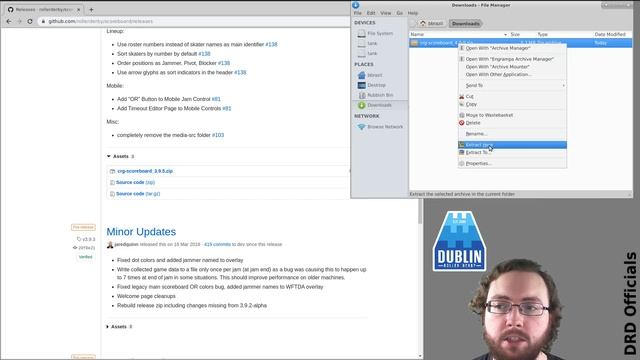The height and width of the screenshot is (360, 640).
Task: Open View menu in File Manager
Action: coord(385,13)
